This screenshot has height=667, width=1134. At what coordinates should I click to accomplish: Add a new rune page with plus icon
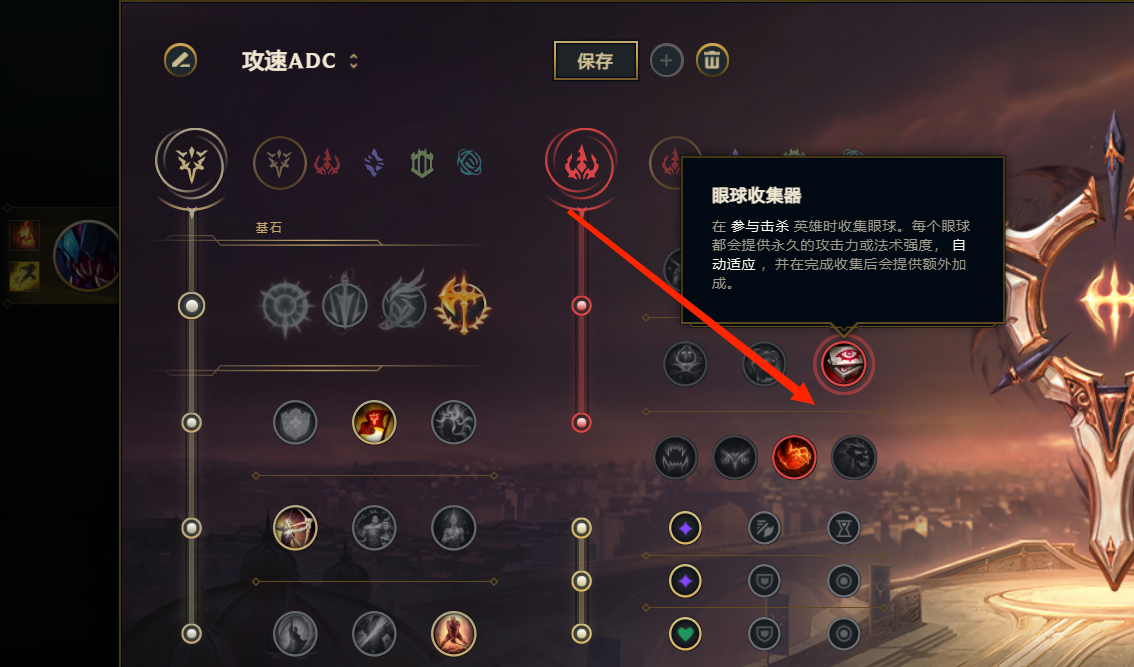click(x=666, y=61)
